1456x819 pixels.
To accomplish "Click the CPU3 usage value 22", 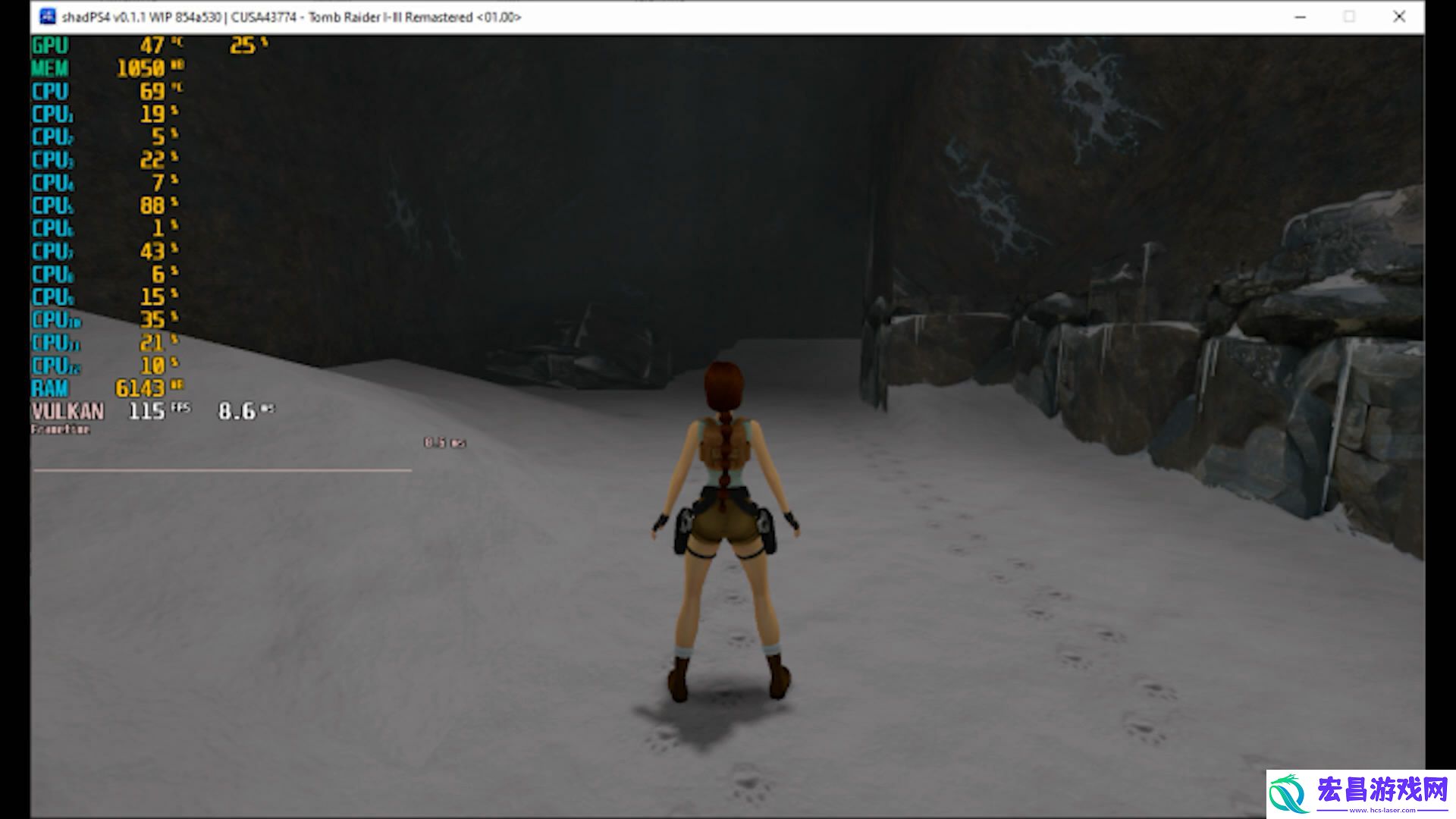I will [152, 160].
